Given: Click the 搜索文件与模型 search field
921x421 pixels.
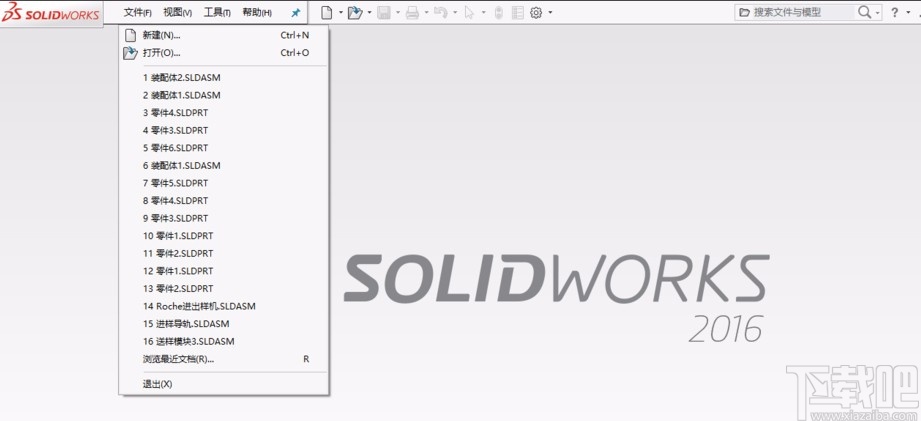Looking at the screenshot, I should tap(802, 12).
